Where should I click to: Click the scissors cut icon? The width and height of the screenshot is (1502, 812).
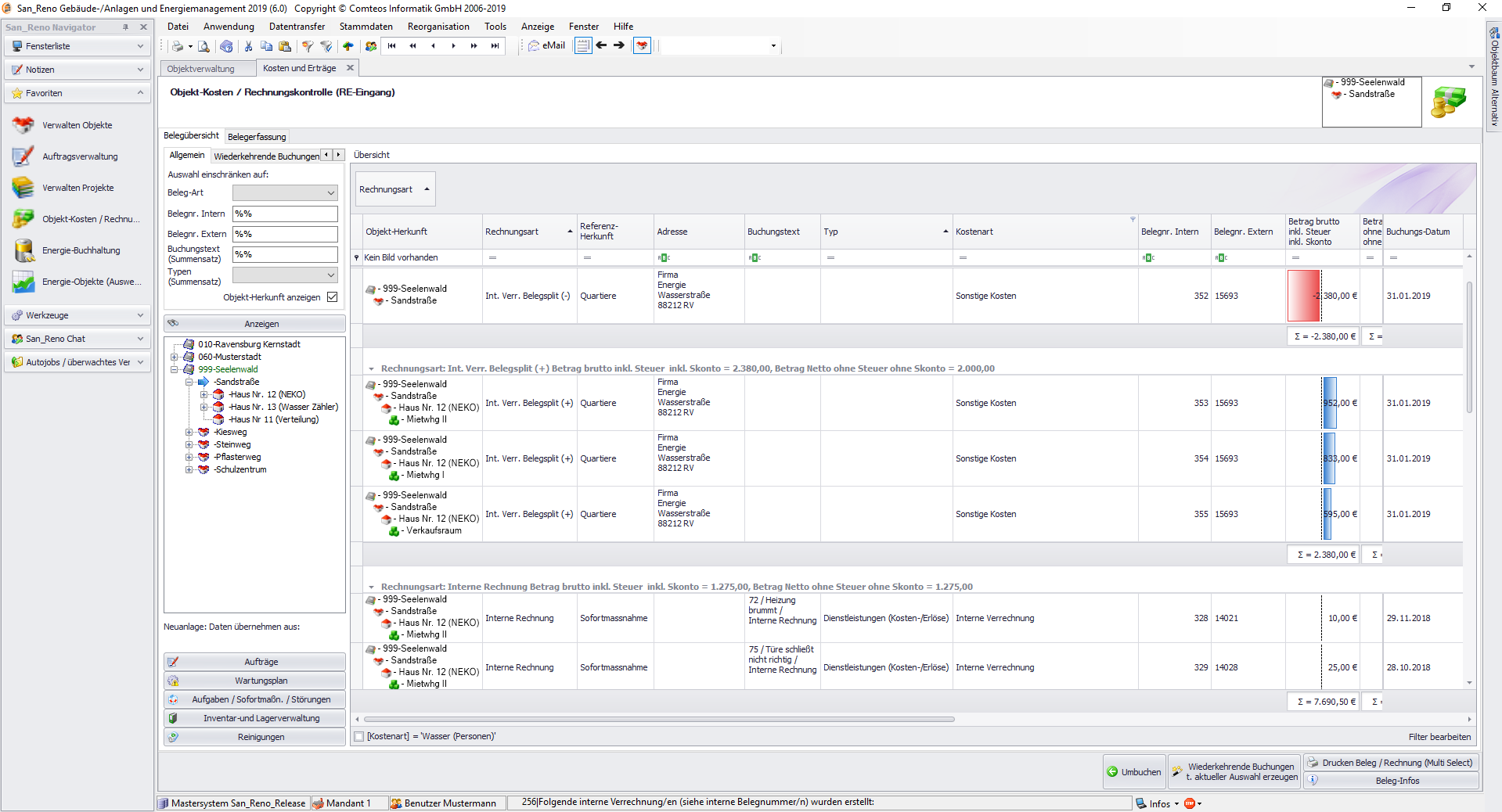[248, 46]
